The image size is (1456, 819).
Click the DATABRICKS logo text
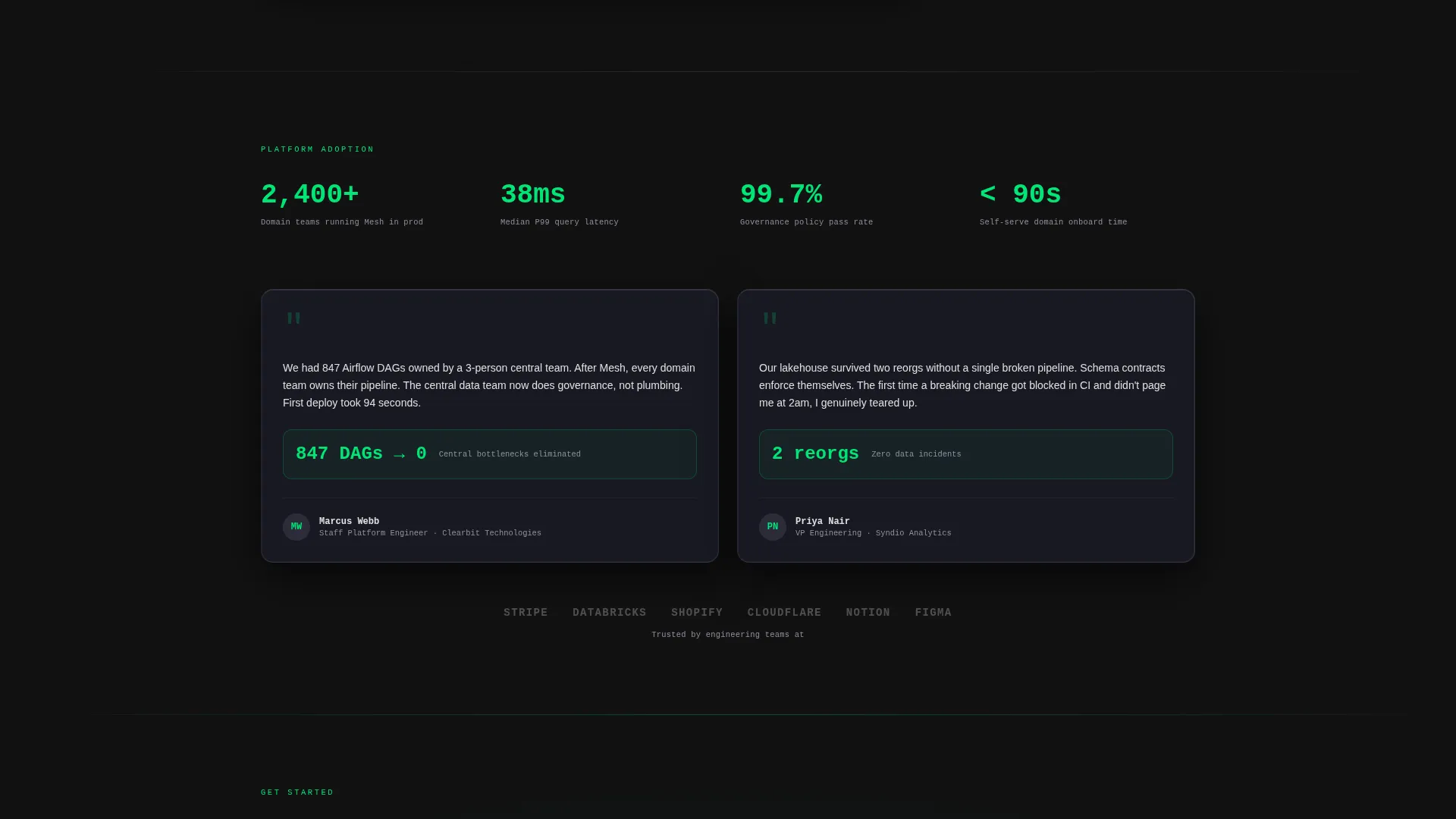click(610, 613)
